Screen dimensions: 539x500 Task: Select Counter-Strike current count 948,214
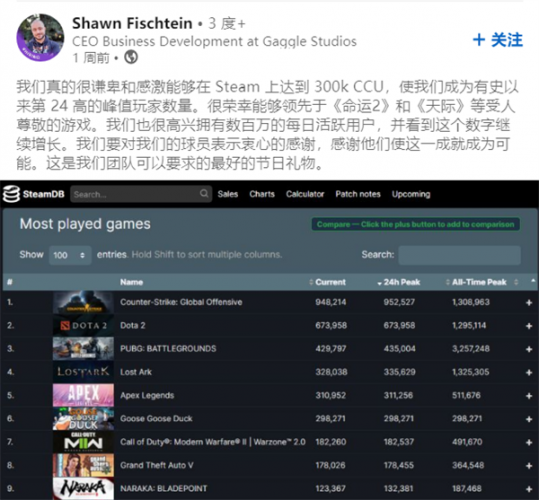coord(331,302)
